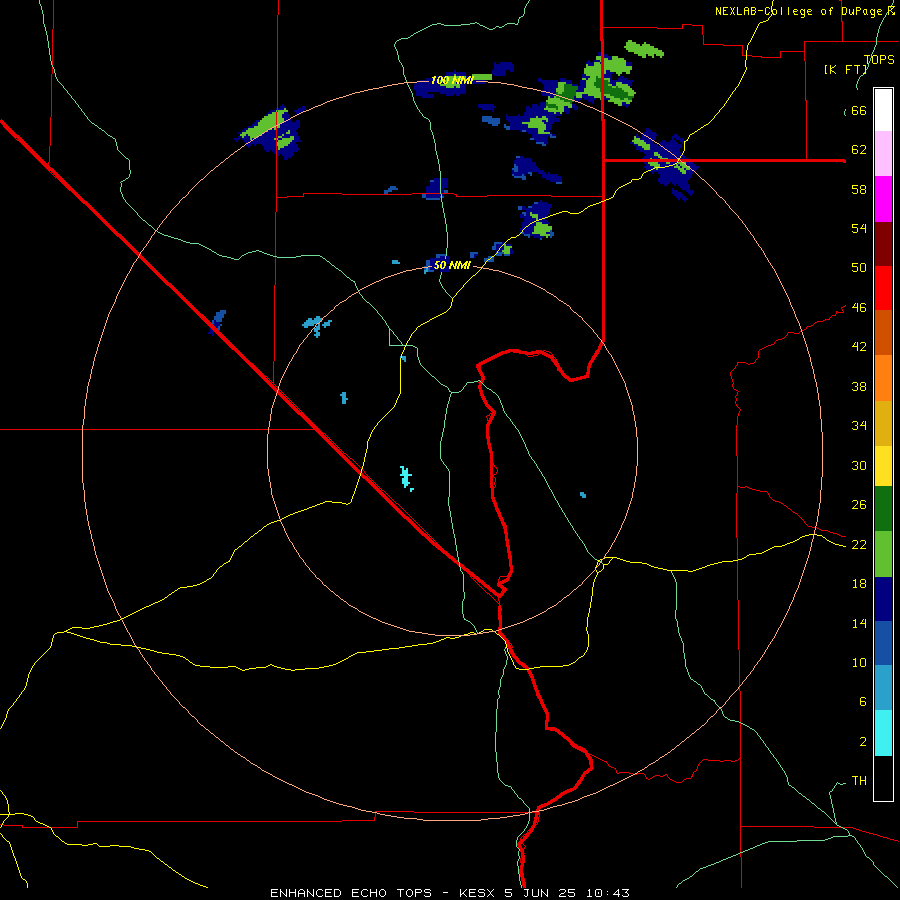Click the magenta legend swatch

click(883, 199)
